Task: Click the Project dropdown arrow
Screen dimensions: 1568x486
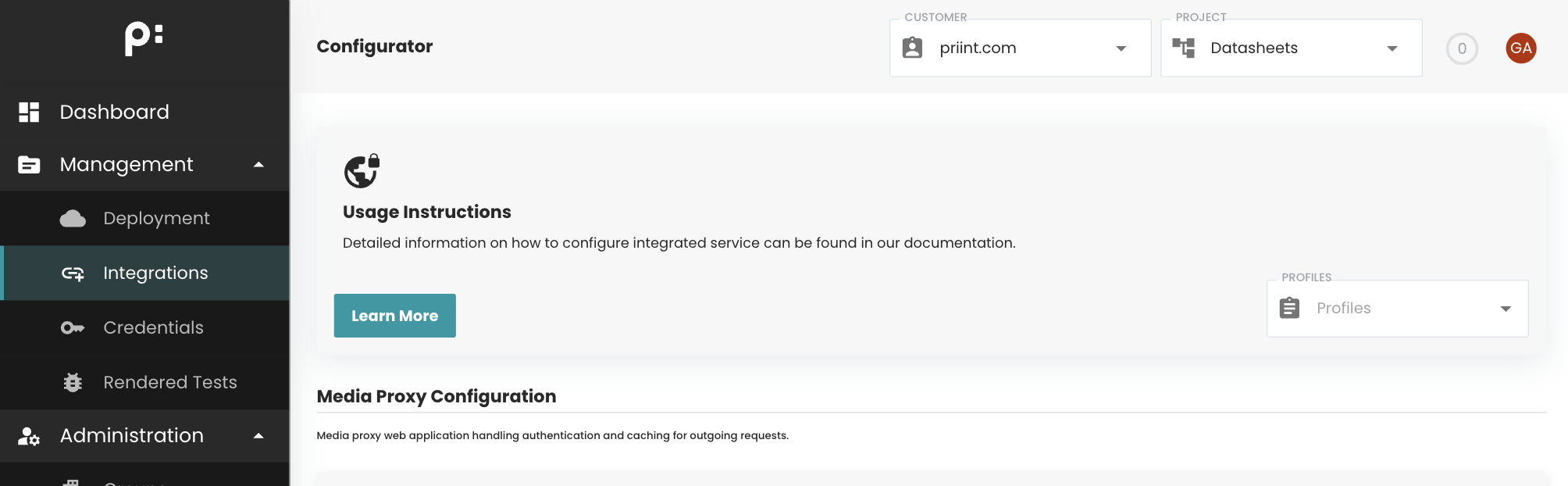Action: [1392, 48]
